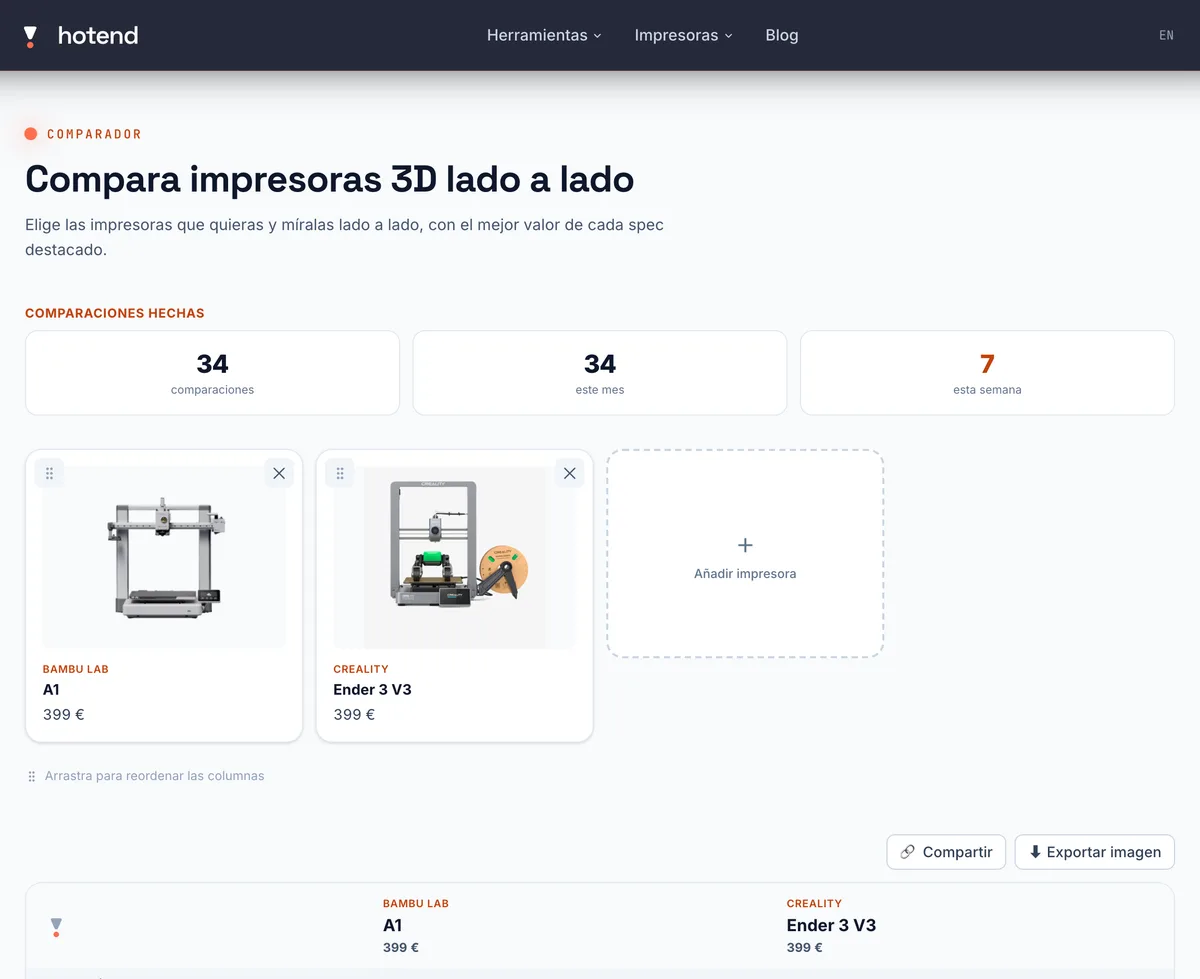Click the Añadir impresora label
This screenshot has width=1200, height=979.
click(745, 574)
